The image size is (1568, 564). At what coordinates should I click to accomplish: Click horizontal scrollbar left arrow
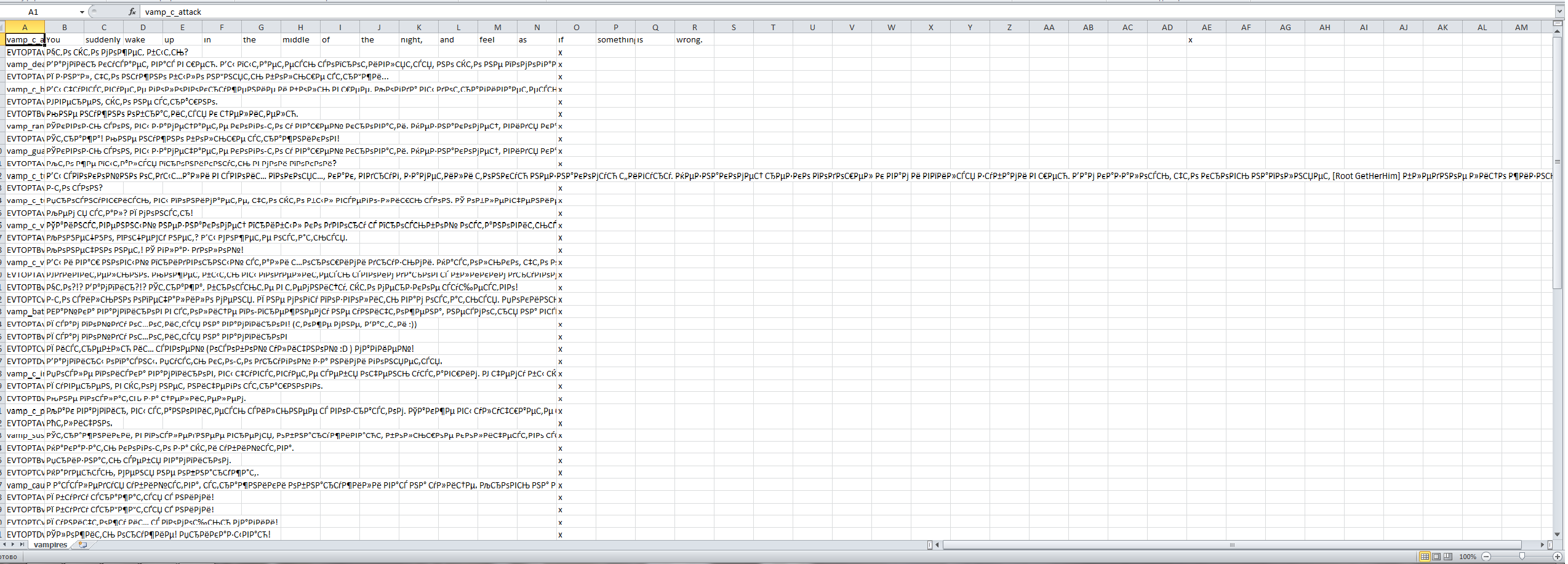tap(937, 545)
